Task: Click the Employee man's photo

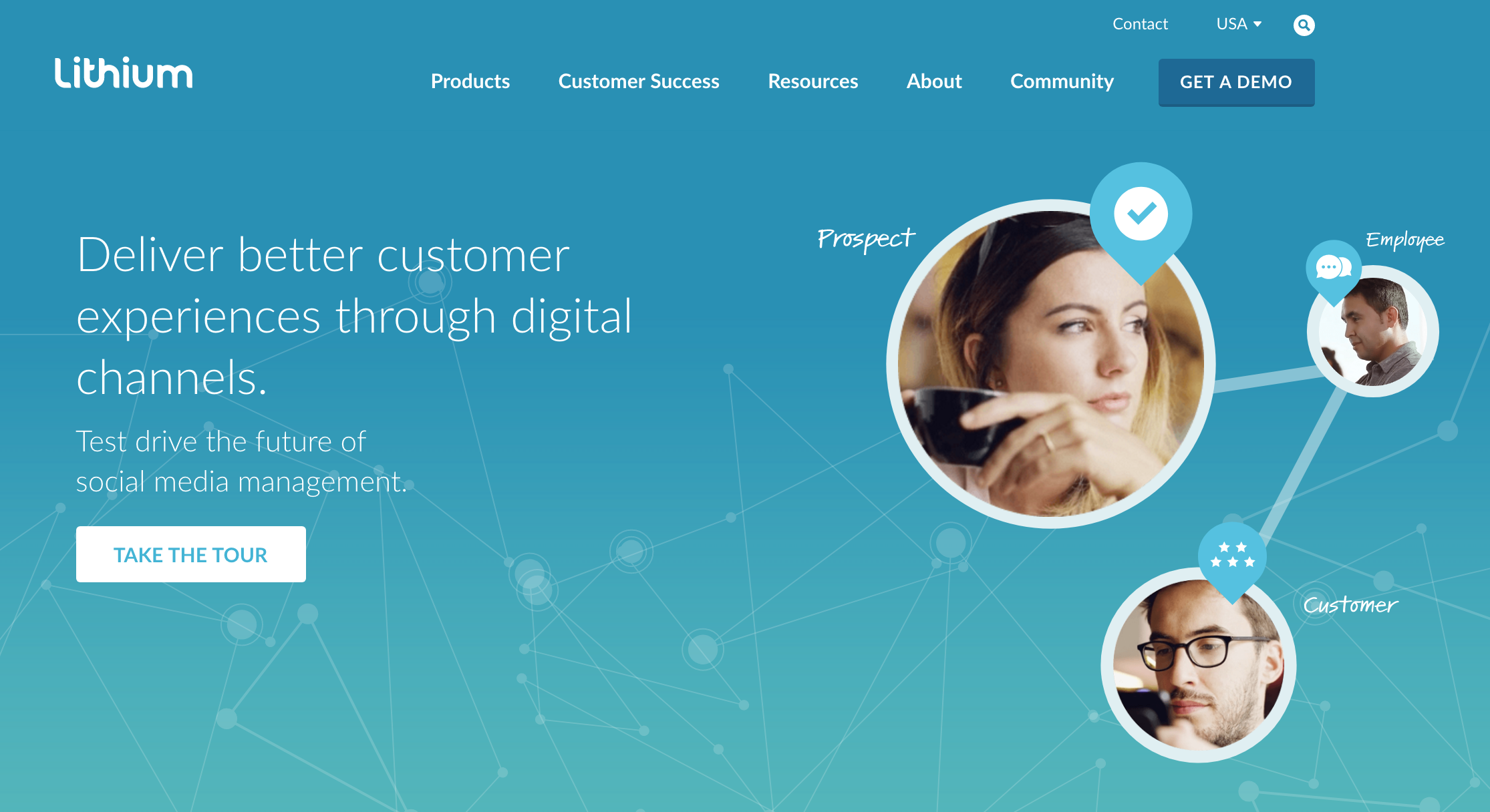Action: [1374, 332]
